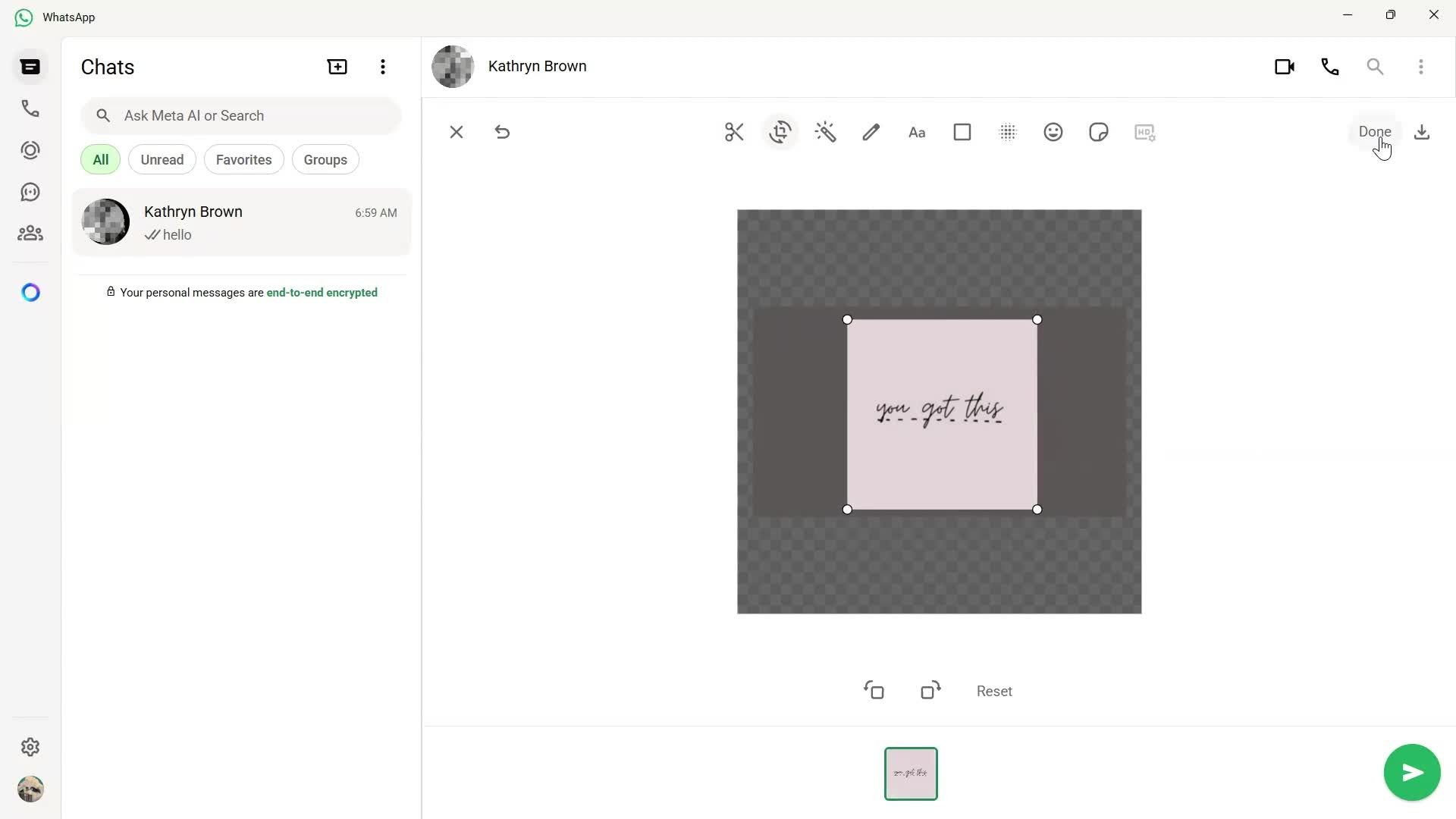Select the pixelate blur tool
Image resolution: width=1456 pixels, height=819 pixels.
[1008, 132]
